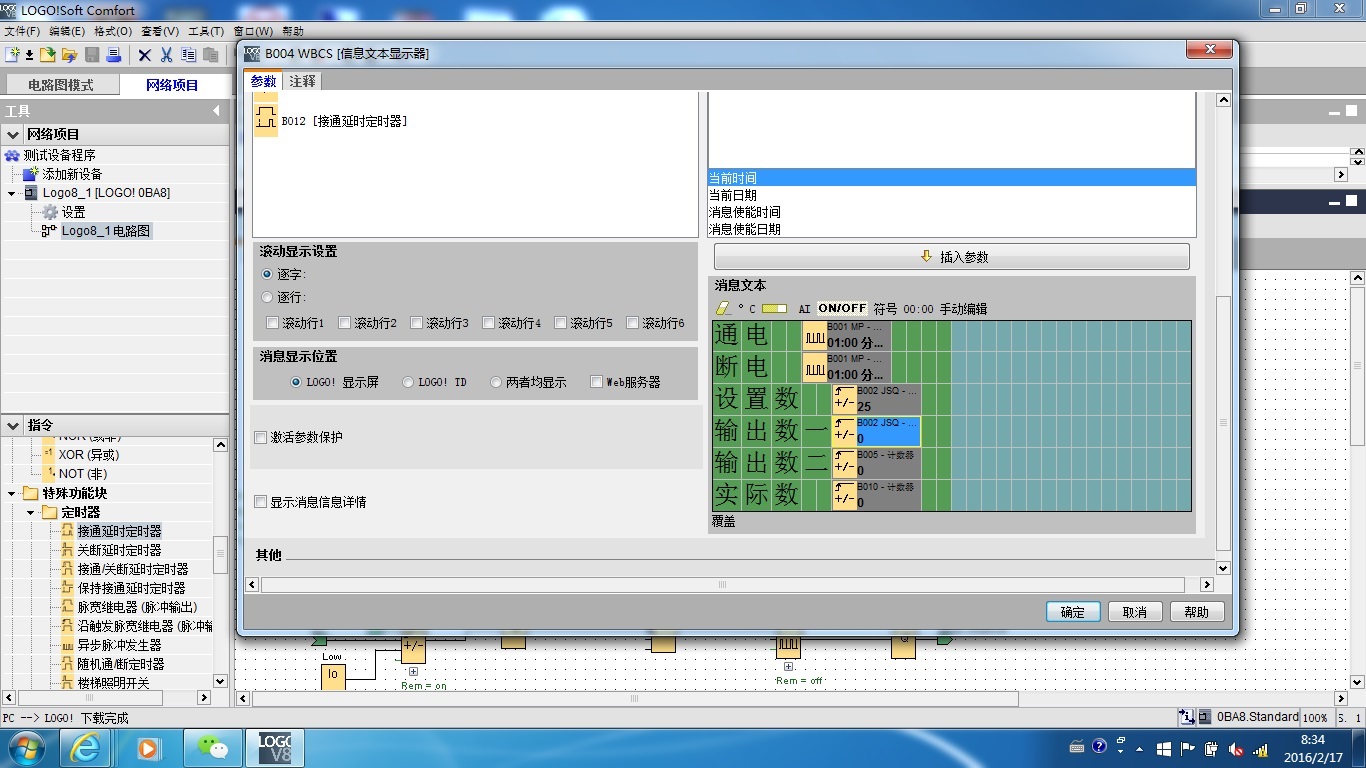Collapse the 特殊功能块 folder node
This screenshot has height=768, width=1366.
coord(12,493)
